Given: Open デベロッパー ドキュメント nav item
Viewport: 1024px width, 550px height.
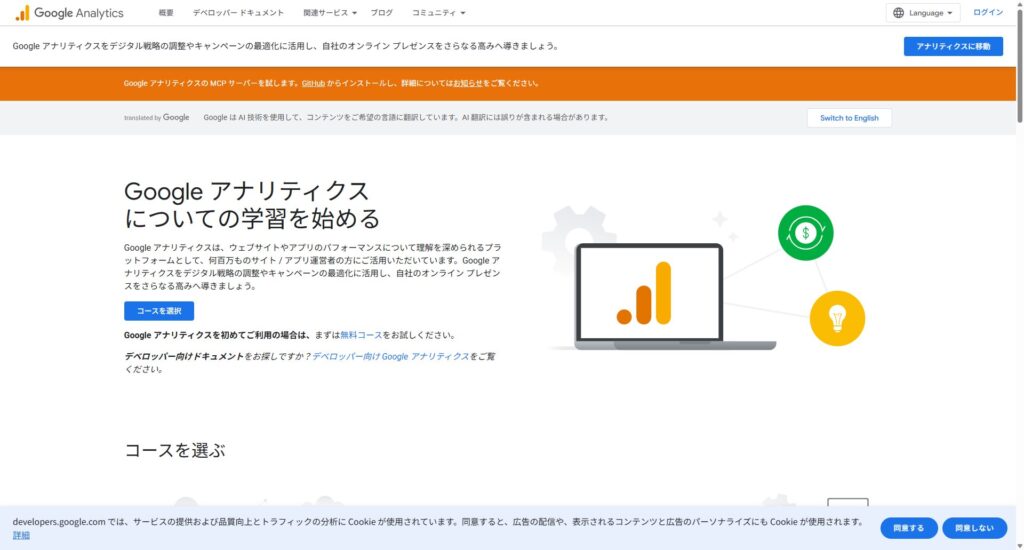Looking at the screenshot, I should click(x=238, y=13).
